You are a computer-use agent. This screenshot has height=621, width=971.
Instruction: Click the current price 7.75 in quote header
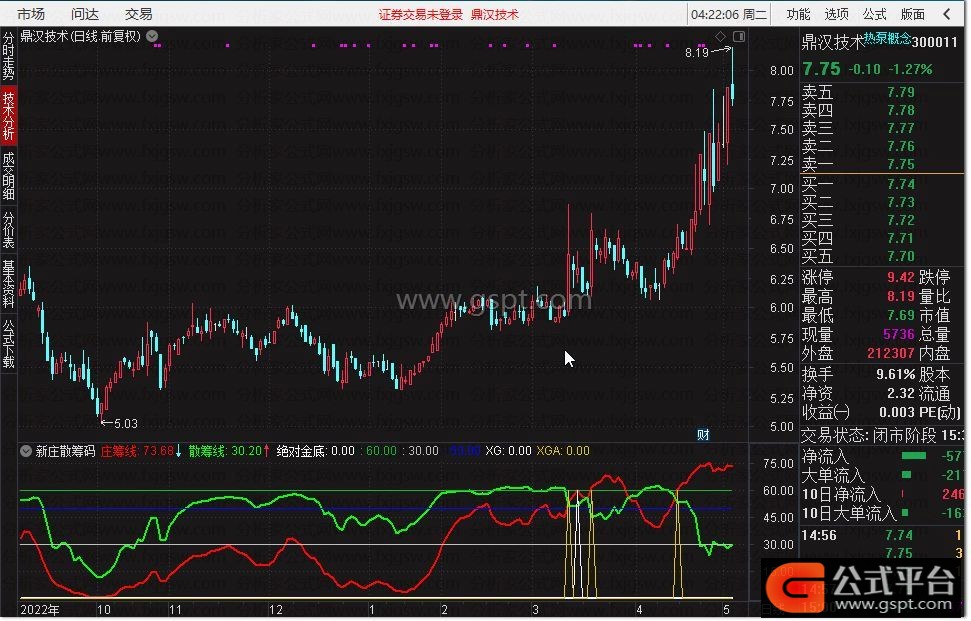[x=822, y=69]
